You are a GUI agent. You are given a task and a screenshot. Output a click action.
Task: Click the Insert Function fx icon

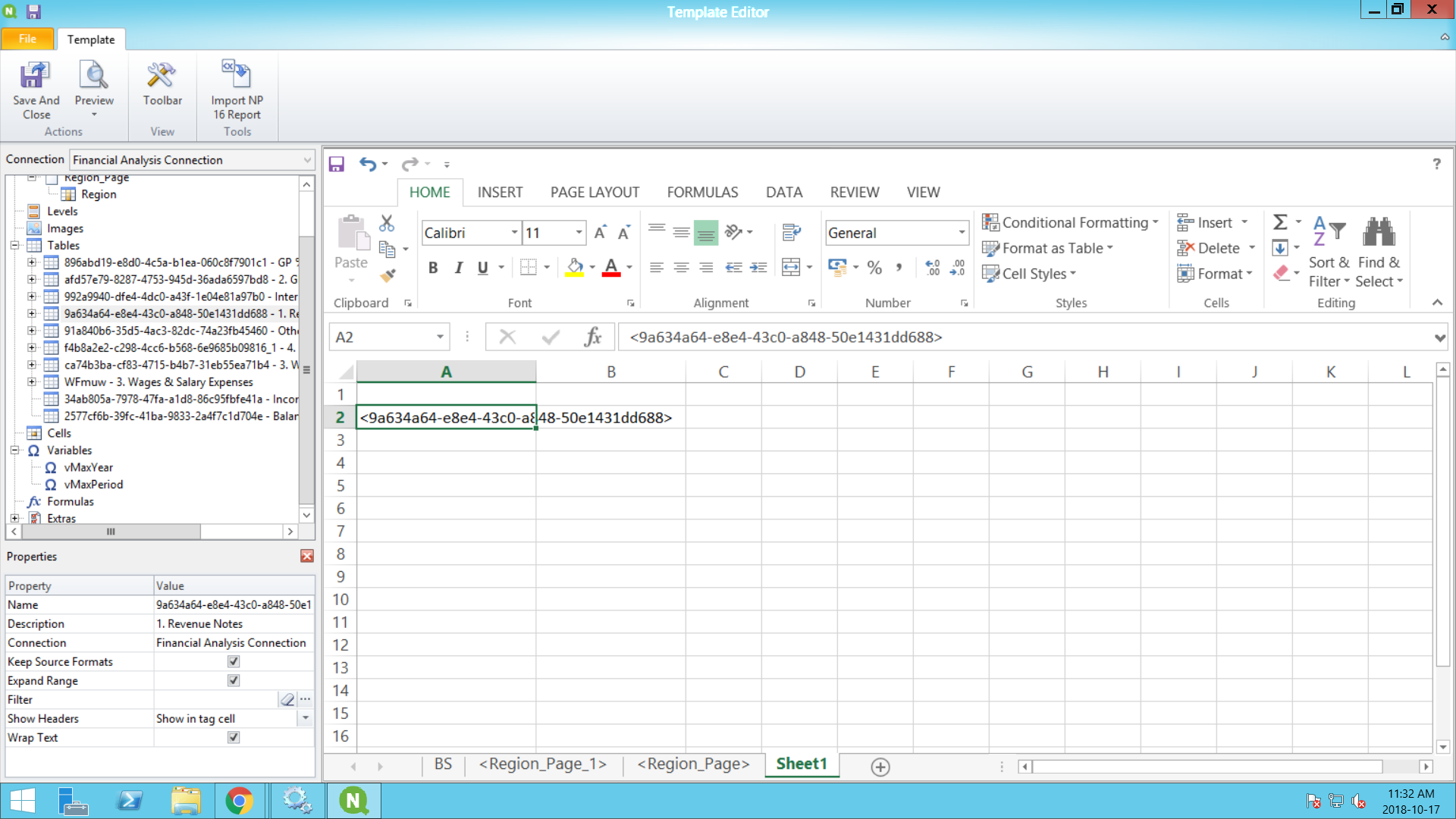coord(593,337)
